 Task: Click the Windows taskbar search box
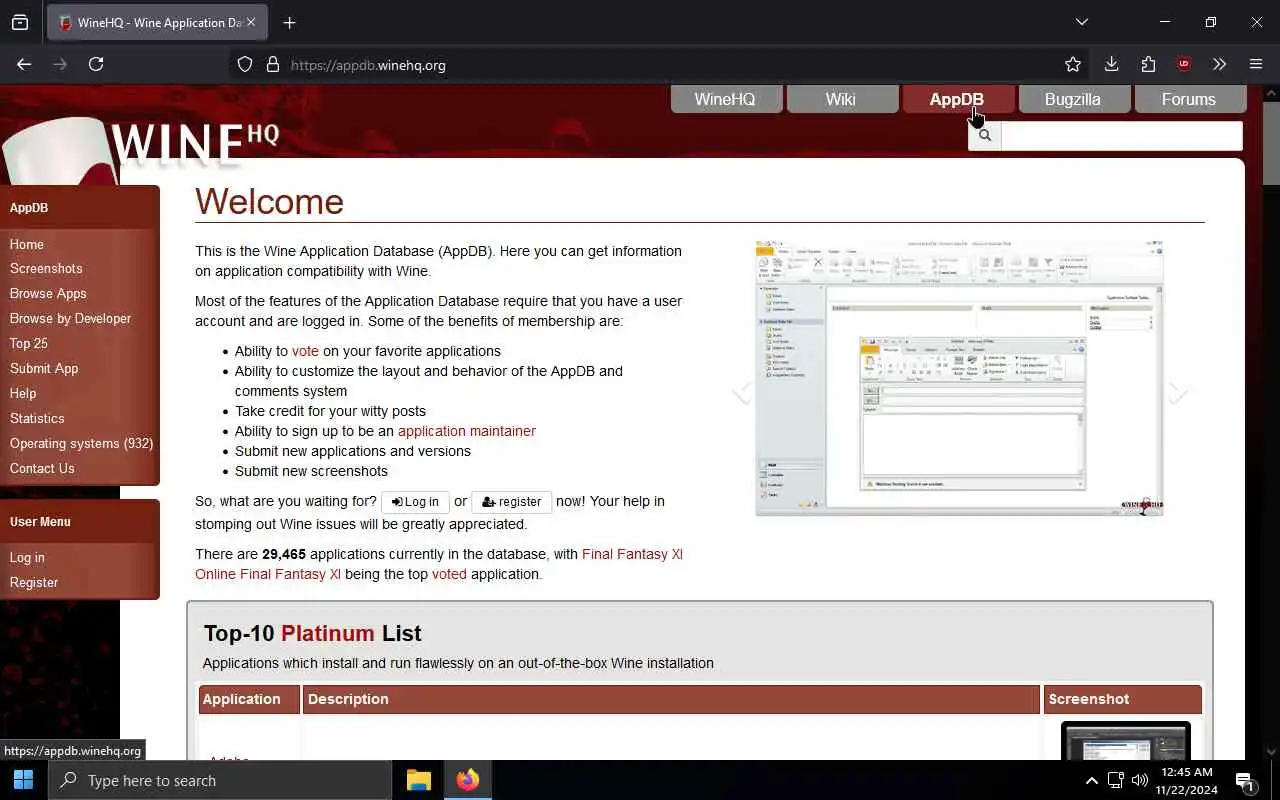(220, 780)
